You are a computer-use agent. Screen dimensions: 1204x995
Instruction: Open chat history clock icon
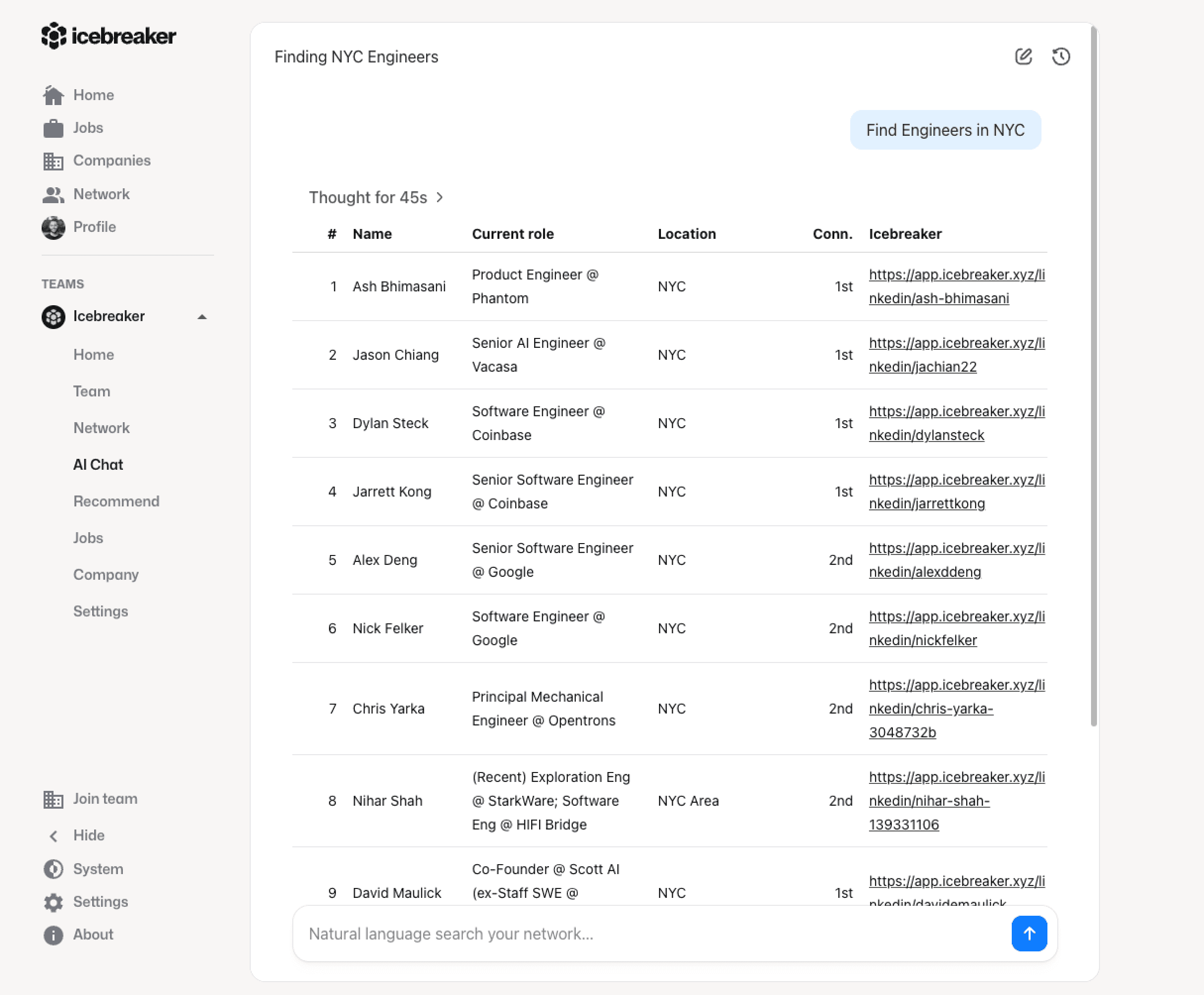click(x=1061, y=56)
